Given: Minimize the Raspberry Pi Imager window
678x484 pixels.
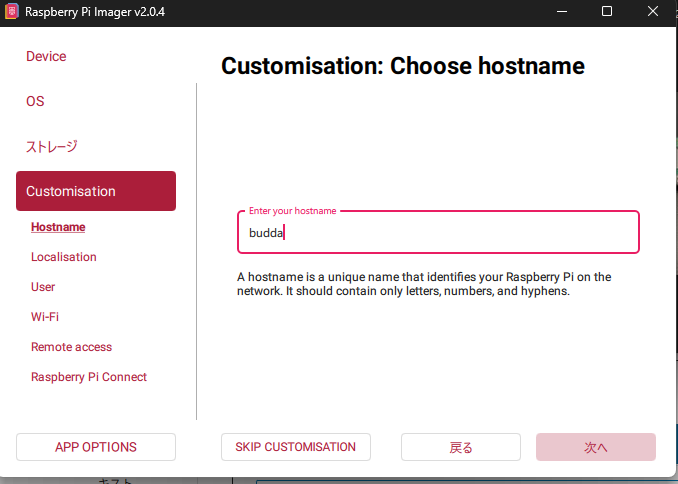Looking at the screenshot, I should click(561, 12).
